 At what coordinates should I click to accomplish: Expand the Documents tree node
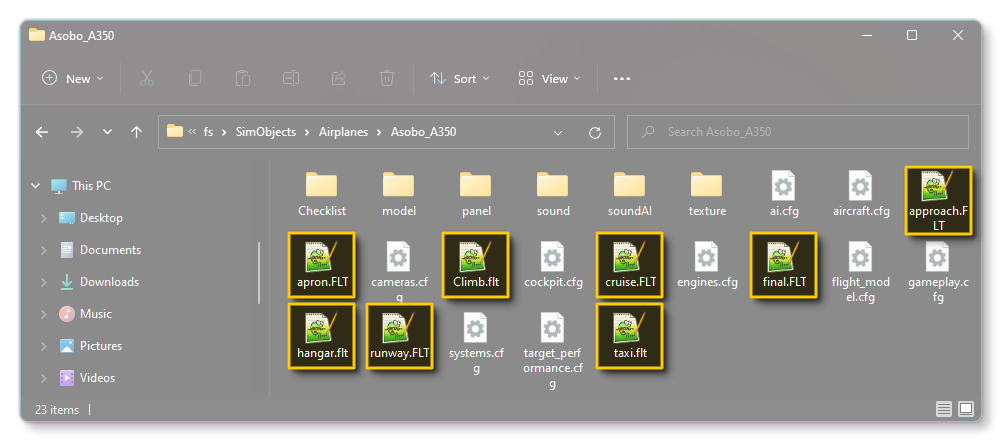coord(44,250)
